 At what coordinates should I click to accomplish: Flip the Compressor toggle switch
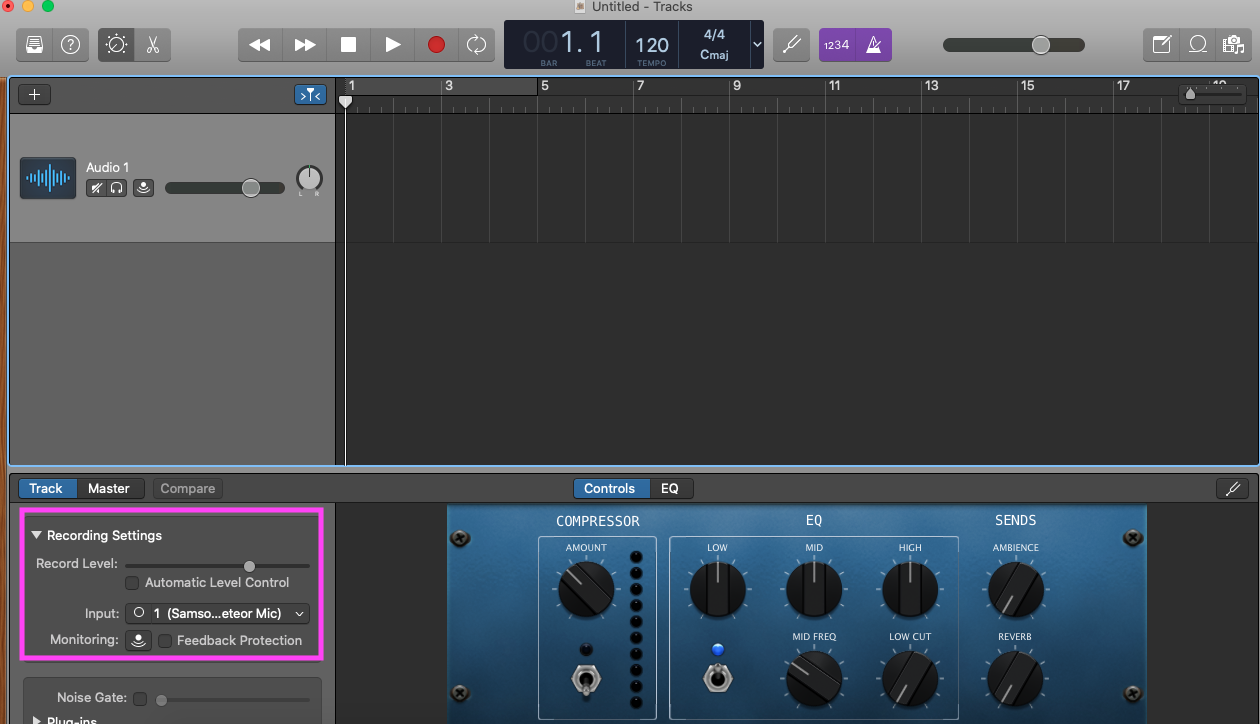[586, 680]
